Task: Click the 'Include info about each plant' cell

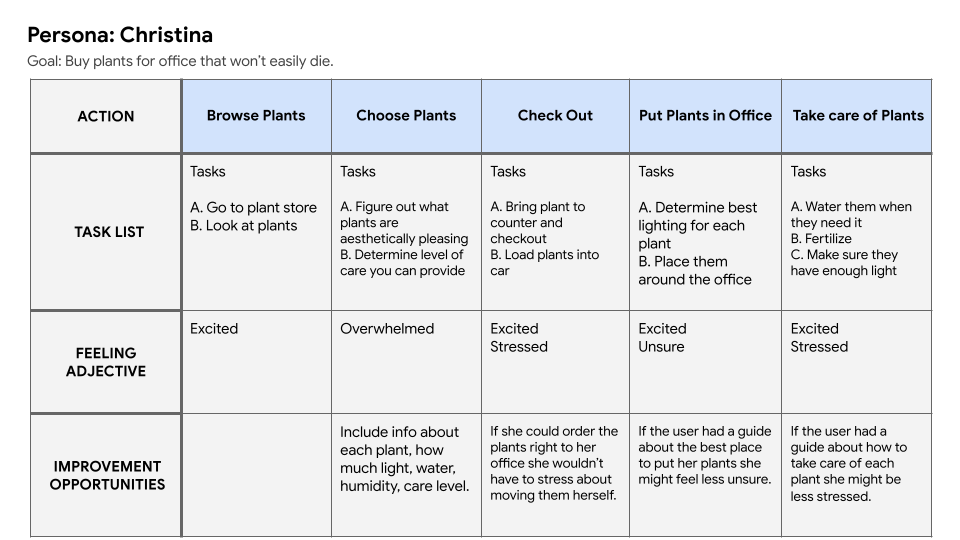Action: [407, 475]
